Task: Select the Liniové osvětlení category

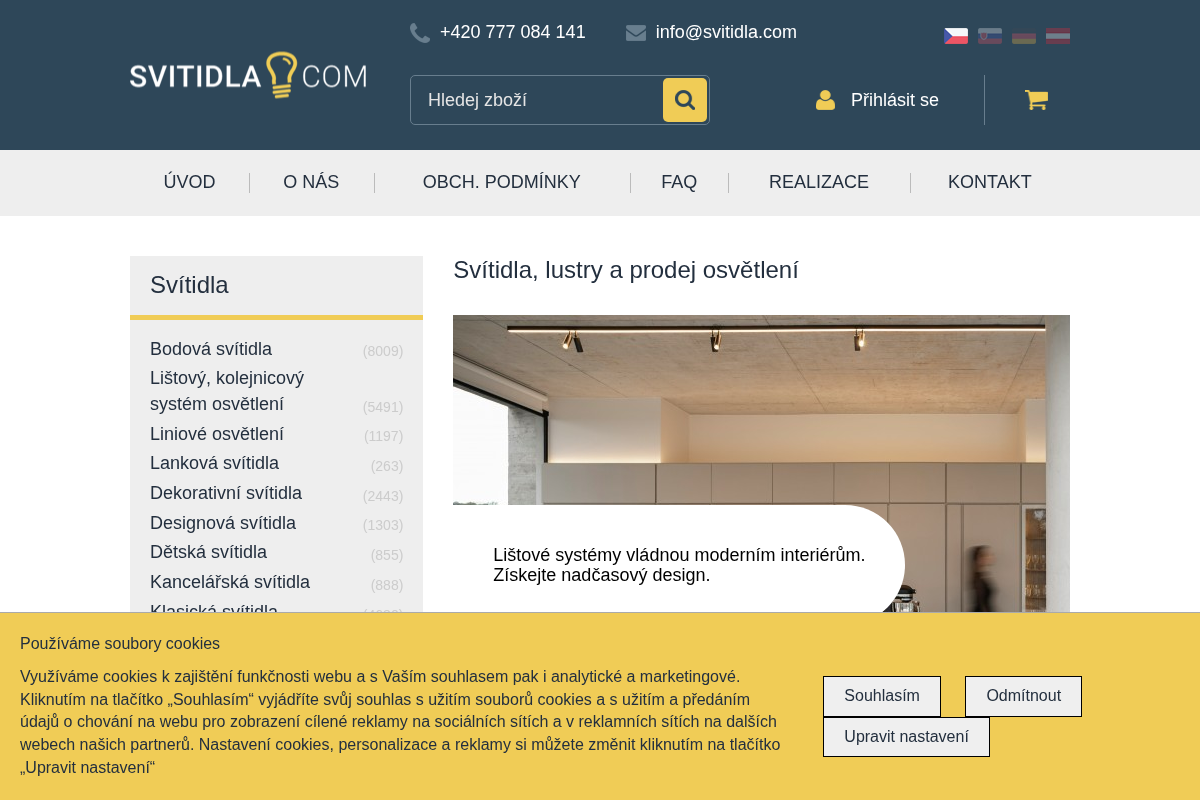Action: 217,434
